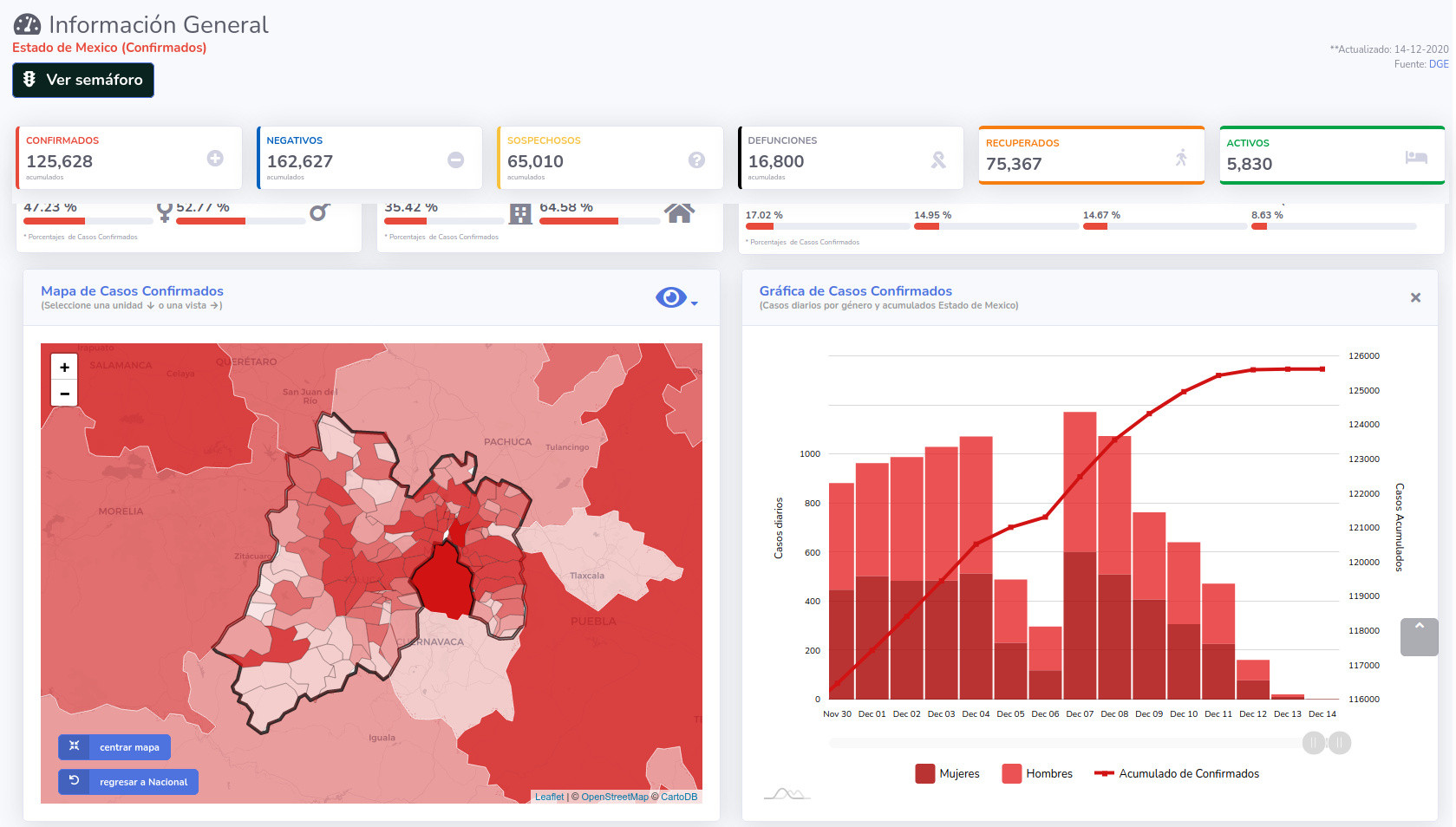This screenshot has width=1456, height=827.
Task: Toggle the eye visibility icon on map panel
Action: pyautogui.click(x=670, y=297)
